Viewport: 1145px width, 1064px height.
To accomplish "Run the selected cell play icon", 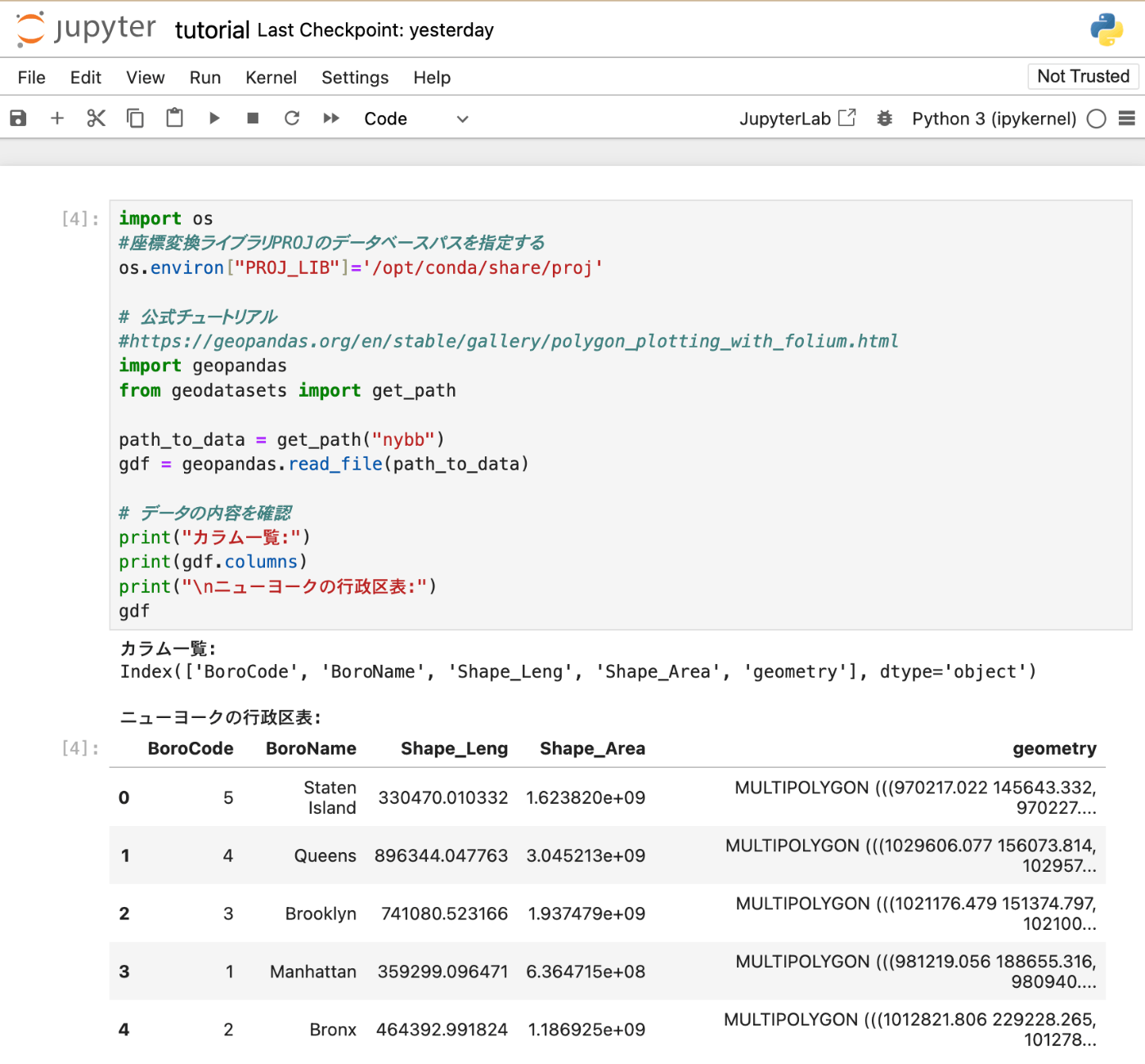I will click(x=214, y=119).
